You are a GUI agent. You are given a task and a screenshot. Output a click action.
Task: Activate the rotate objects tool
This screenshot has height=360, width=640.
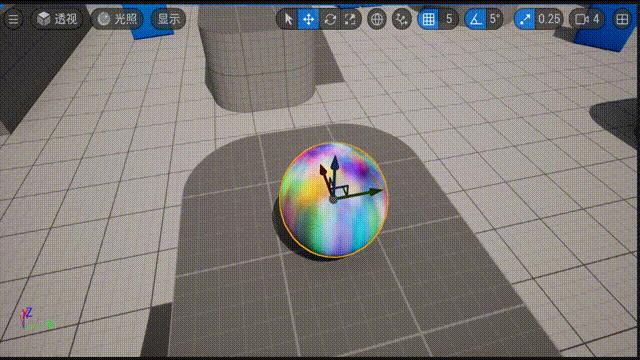click(330, 19)
